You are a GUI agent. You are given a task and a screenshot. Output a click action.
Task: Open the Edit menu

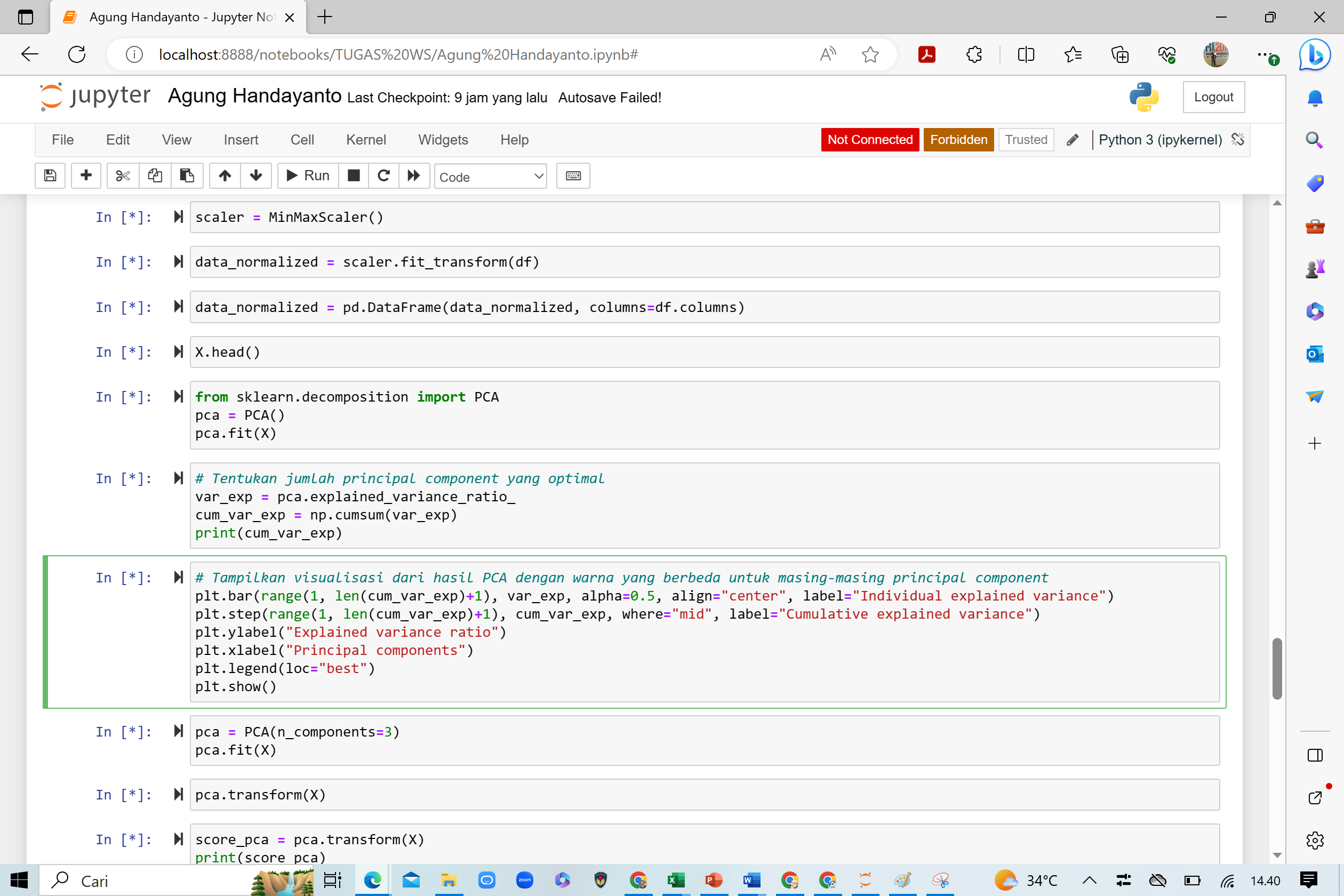click(118, 139)
